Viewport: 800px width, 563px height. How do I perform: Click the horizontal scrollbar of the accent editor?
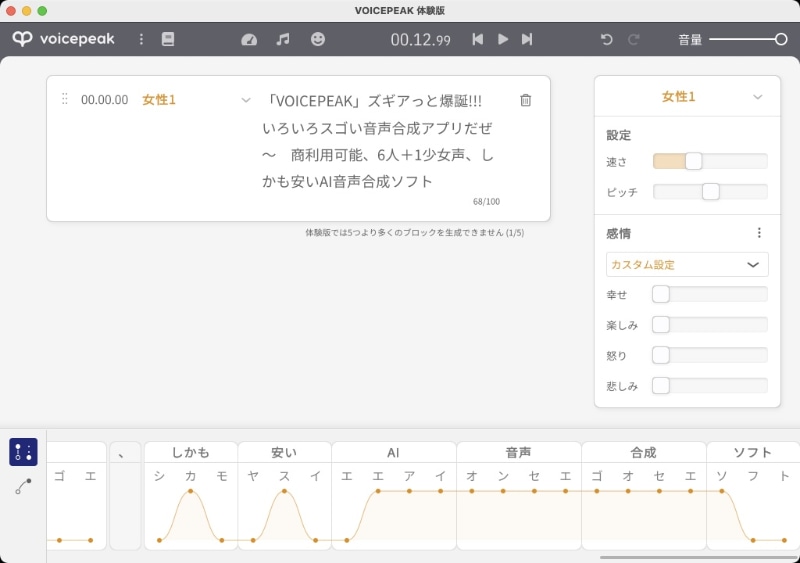pos(699,557)
